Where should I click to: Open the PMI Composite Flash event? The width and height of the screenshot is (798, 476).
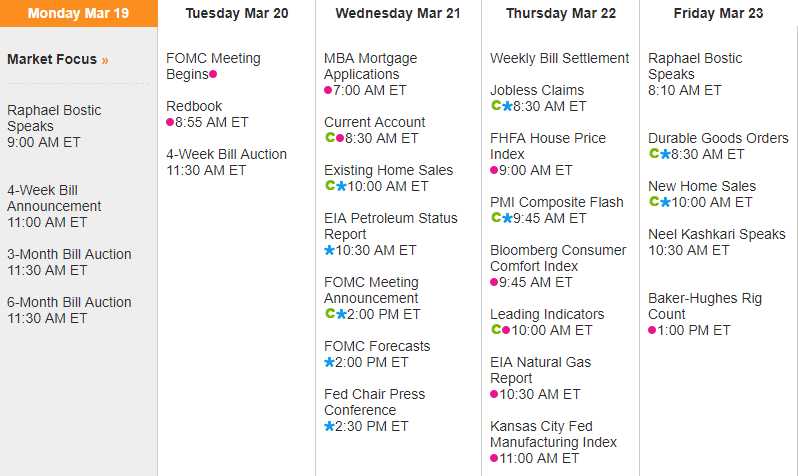click(x=556, y=202)
